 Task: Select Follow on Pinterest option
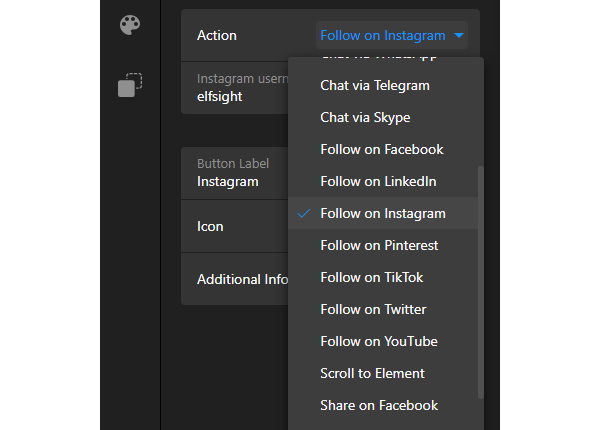379,245
